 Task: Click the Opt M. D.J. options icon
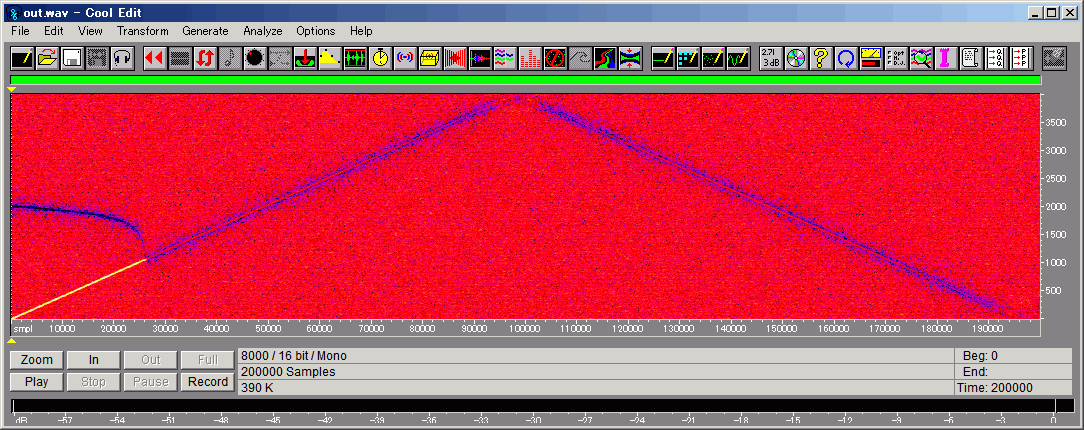896,58
